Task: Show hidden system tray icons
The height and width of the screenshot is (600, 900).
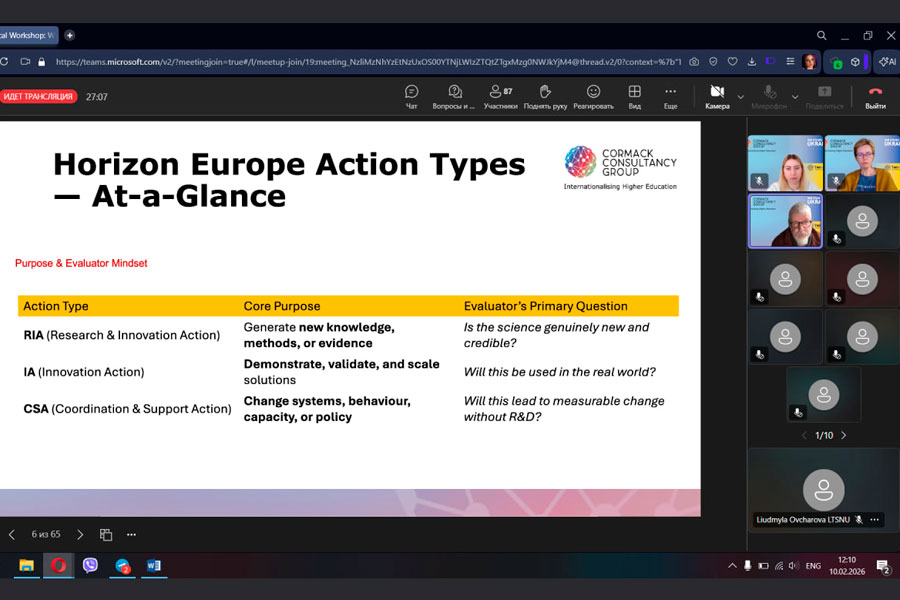Action: pos(732,566)
